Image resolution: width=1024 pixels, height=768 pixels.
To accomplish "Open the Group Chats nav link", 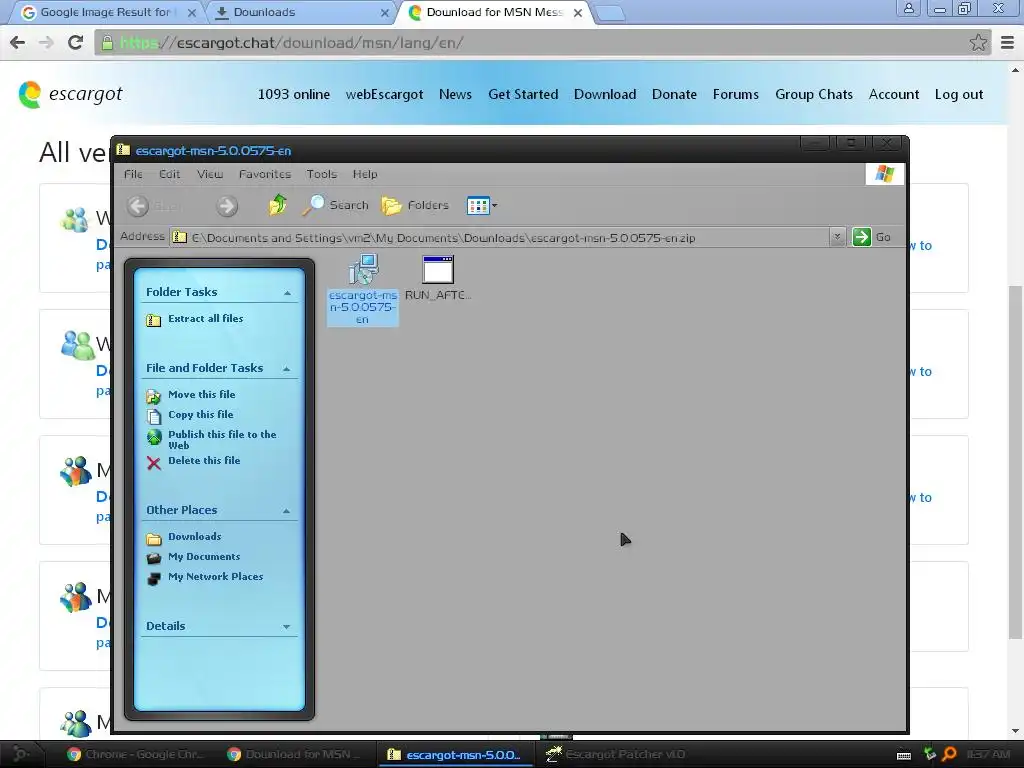I will click(814, 94).
